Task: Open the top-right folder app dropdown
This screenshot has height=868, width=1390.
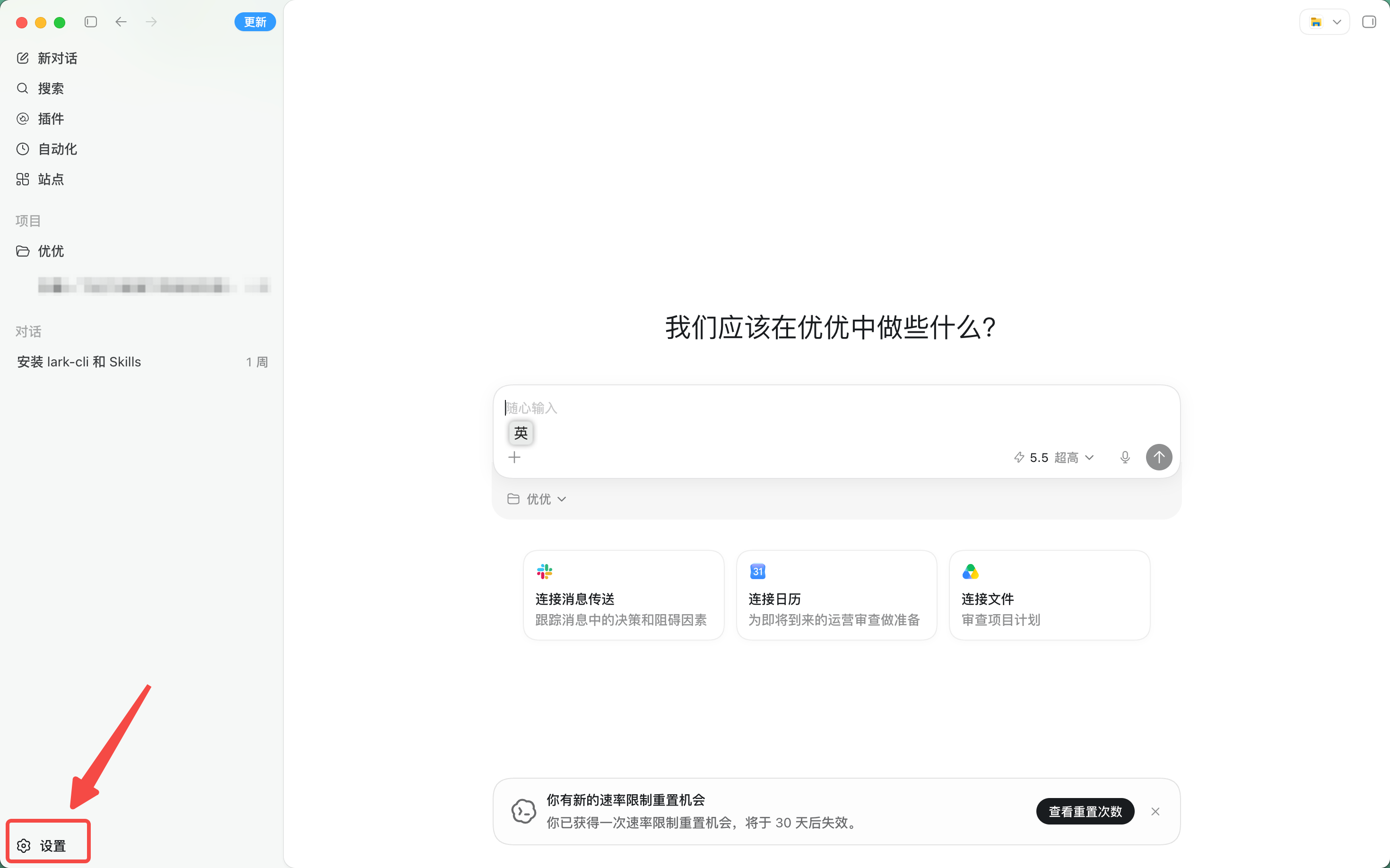Action: (x=1325, y=22)
